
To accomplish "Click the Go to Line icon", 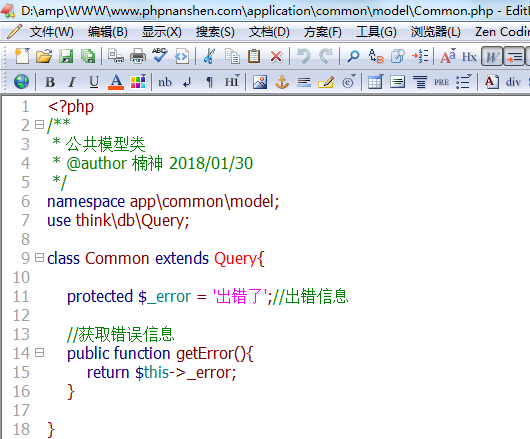I will pos(420,56).
